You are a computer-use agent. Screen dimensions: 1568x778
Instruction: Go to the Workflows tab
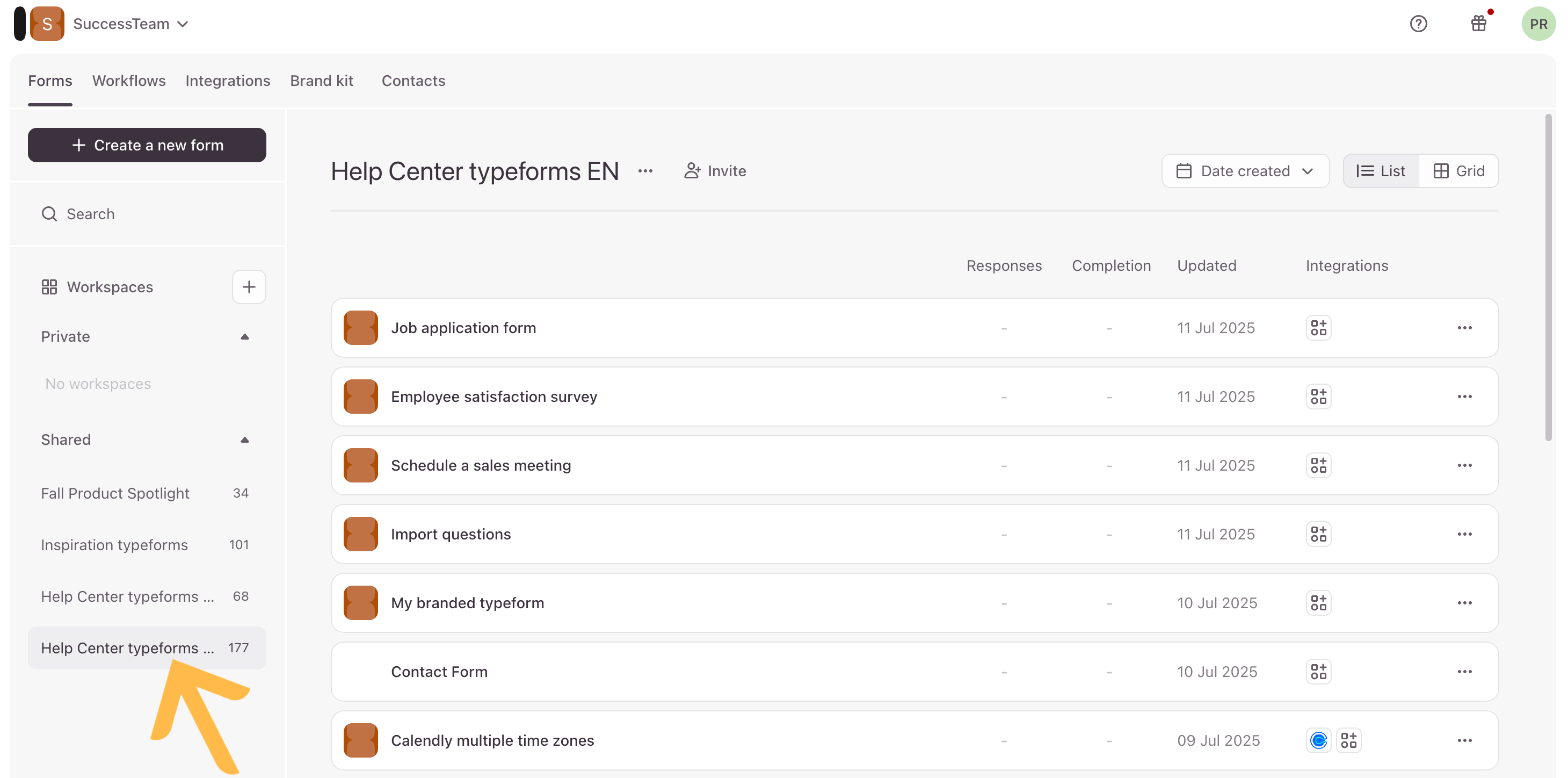pos(129,81)
